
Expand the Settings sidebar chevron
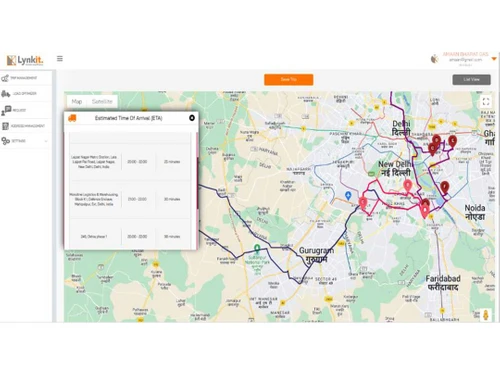46,141
